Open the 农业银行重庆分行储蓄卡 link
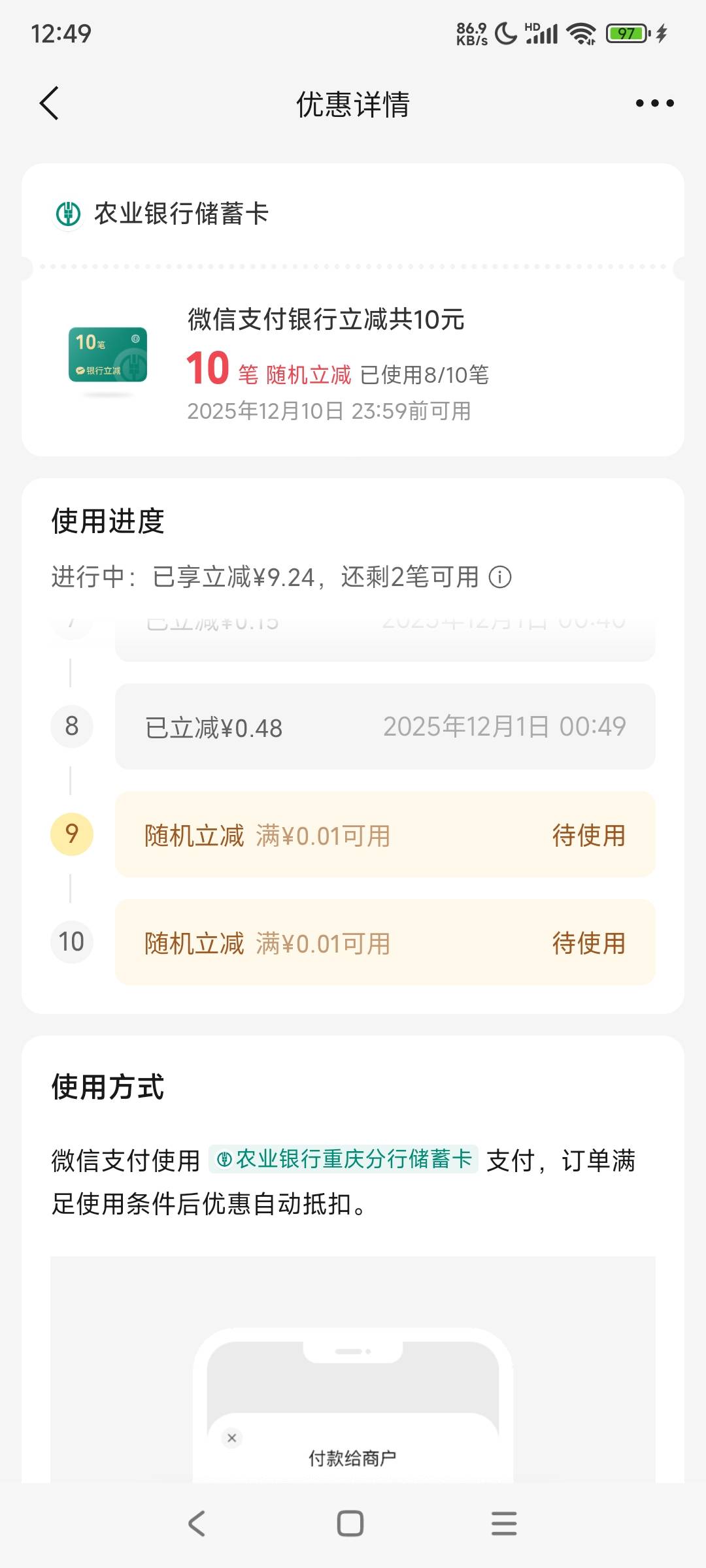Viewport: 706px width, 1568px height. coord(344,1159)
